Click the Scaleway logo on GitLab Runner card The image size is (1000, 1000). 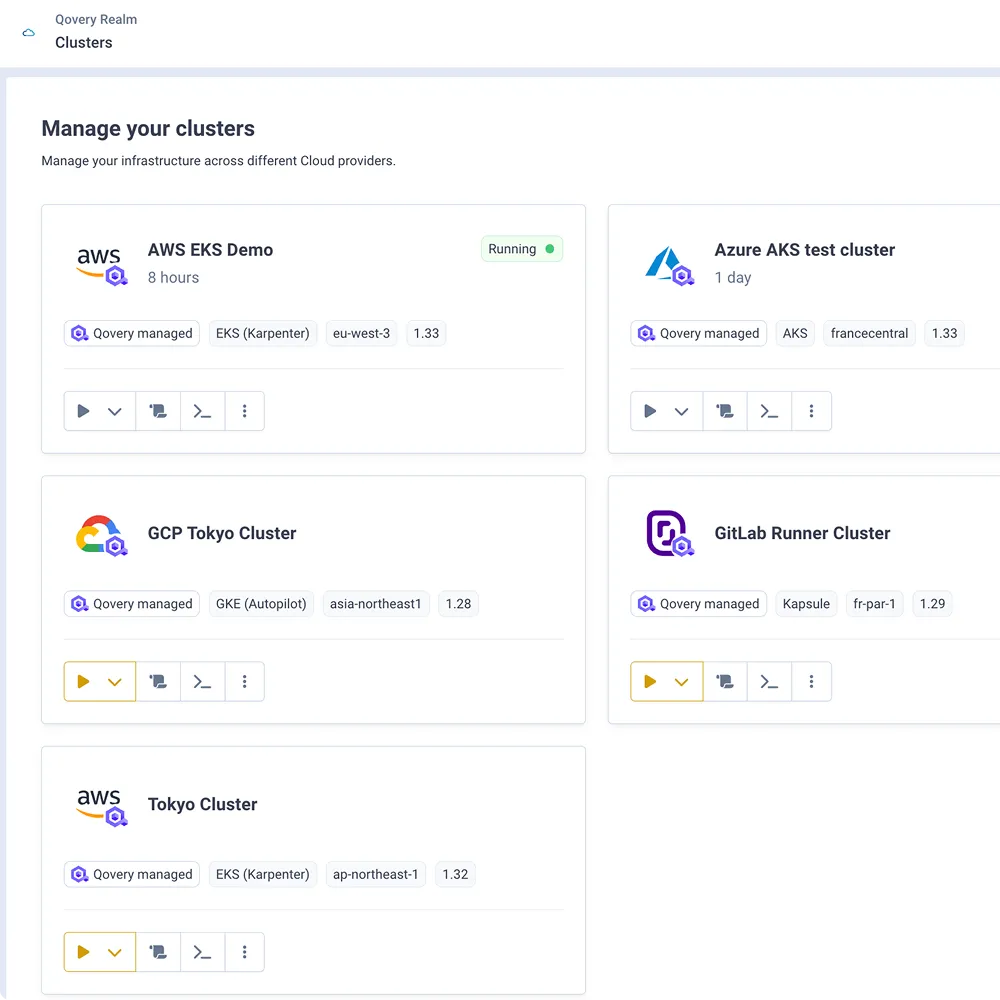668,533
